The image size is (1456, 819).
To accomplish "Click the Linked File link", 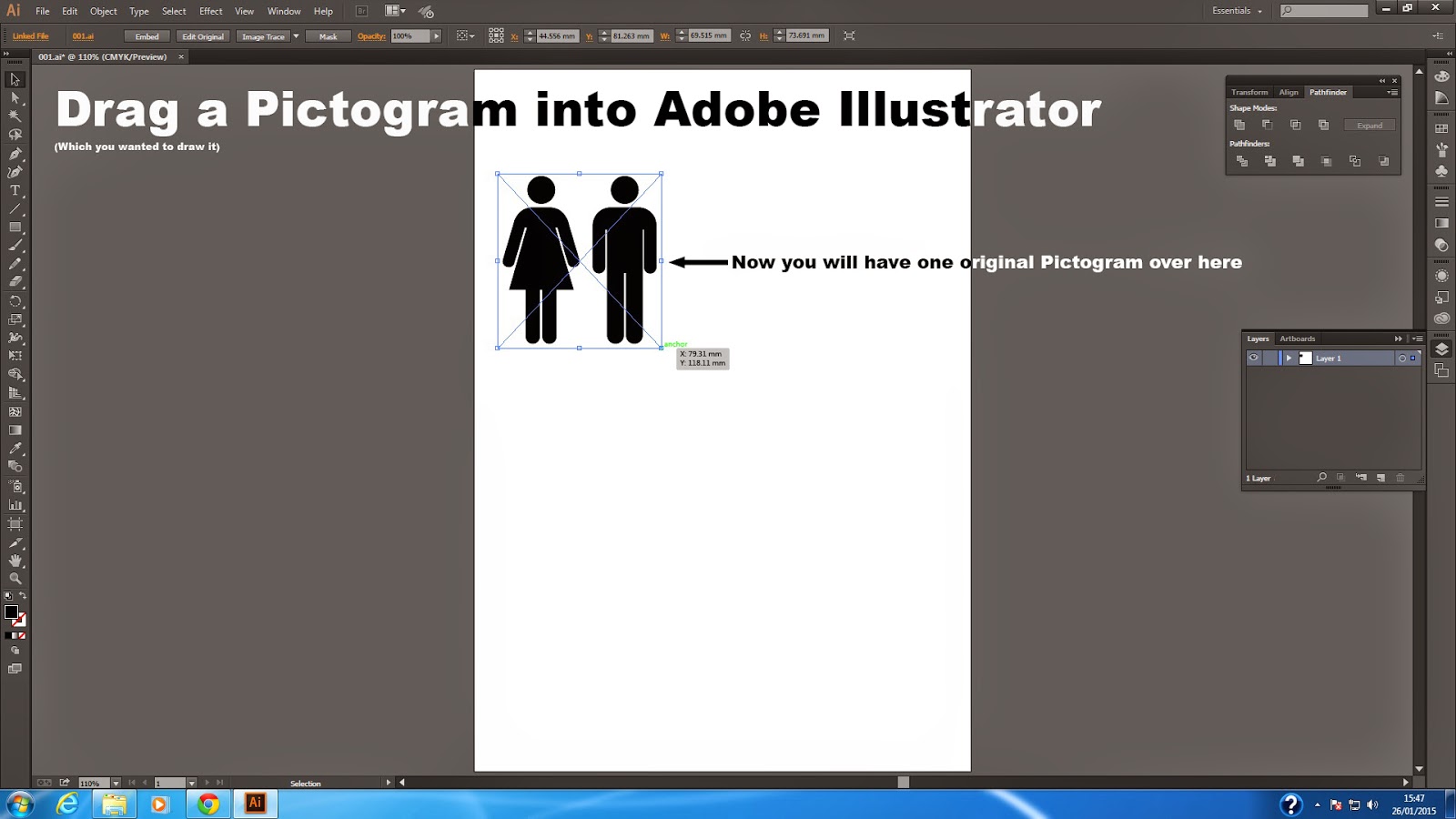I will (31, 36).
